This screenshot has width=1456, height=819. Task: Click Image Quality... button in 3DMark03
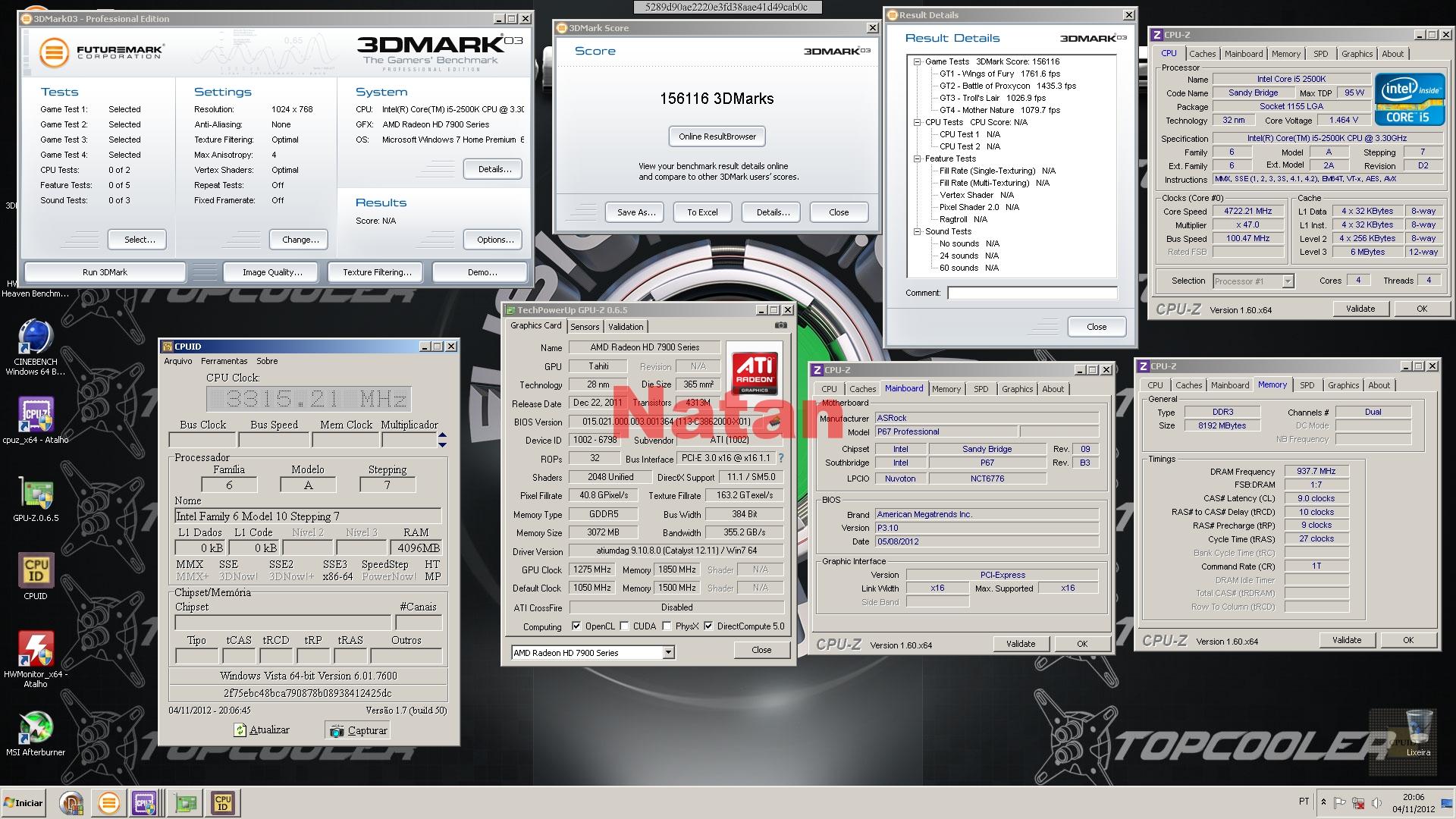tap(272, 272)
